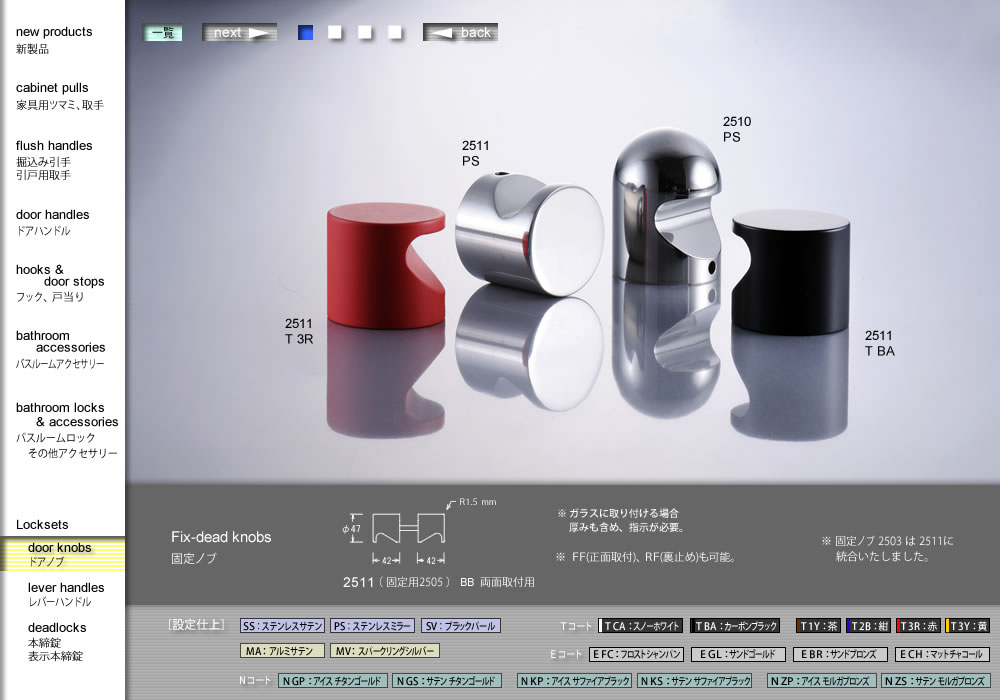The image size is (1000, 700).
Task: Click the TCA snow white finish tag
Action: click(641, 626)
